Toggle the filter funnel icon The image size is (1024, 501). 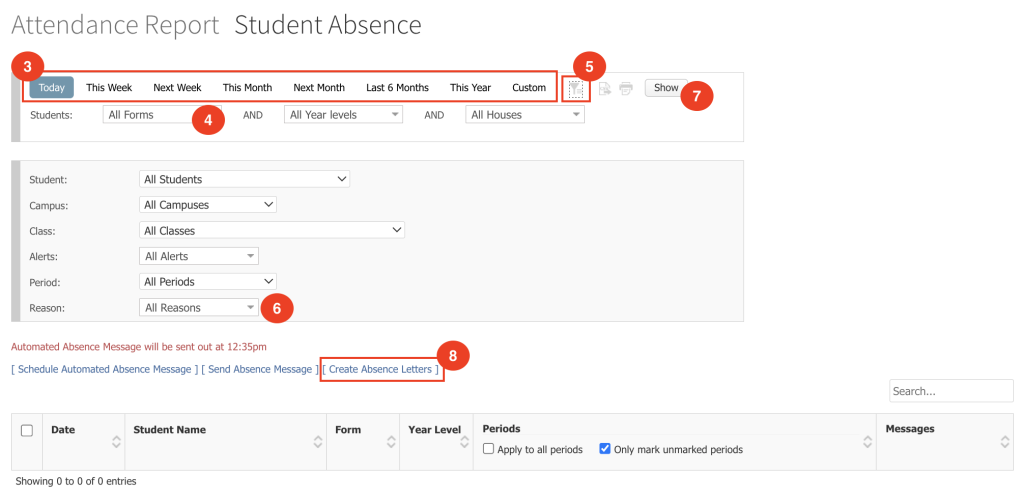pos(575,89)
